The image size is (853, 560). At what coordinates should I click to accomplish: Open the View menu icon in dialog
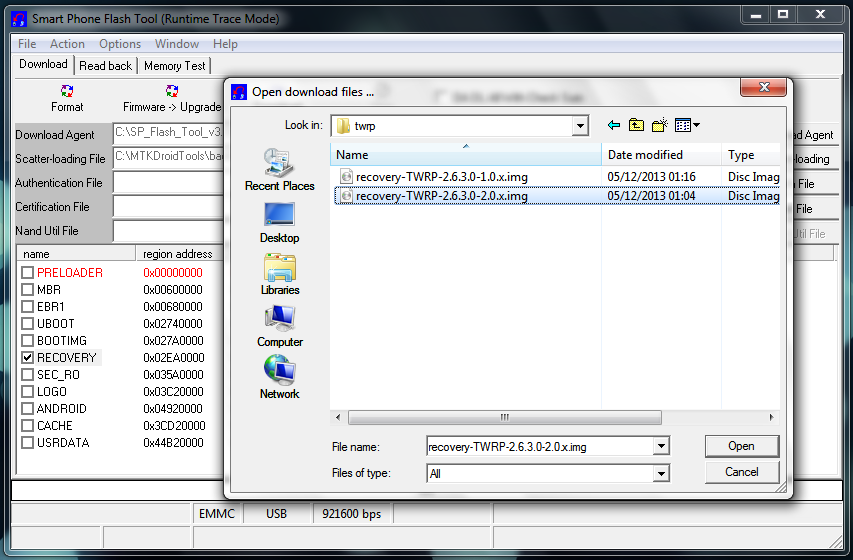point(687,126)
